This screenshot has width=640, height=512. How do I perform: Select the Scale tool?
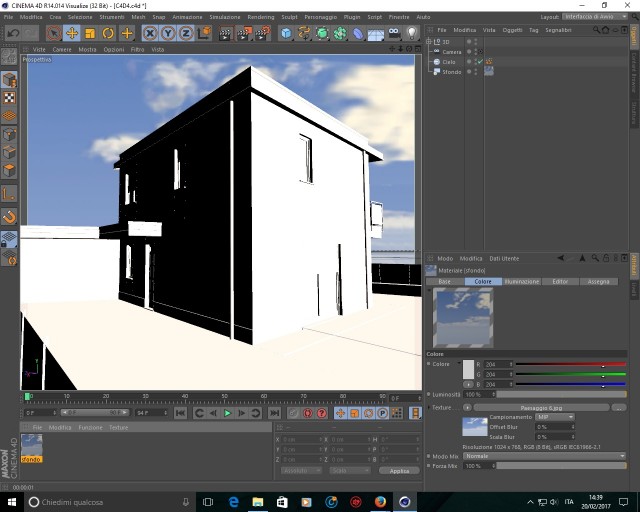click(90, 33)
